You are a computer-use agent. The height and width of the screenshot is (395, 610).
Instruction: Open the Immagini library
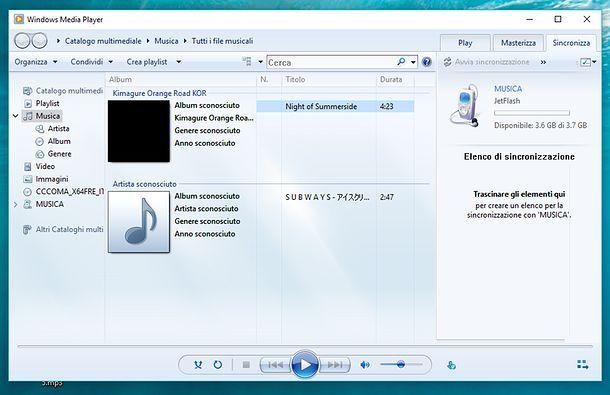tap(46, 179)
